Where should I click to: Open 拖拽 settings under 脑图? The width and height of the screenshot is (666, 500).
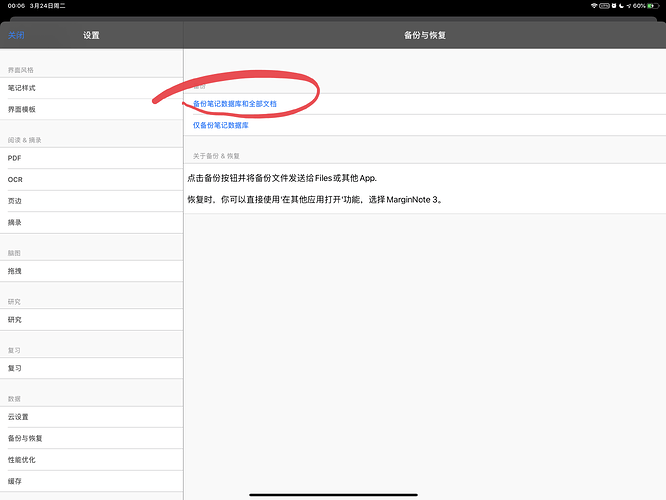pos(91,271)
